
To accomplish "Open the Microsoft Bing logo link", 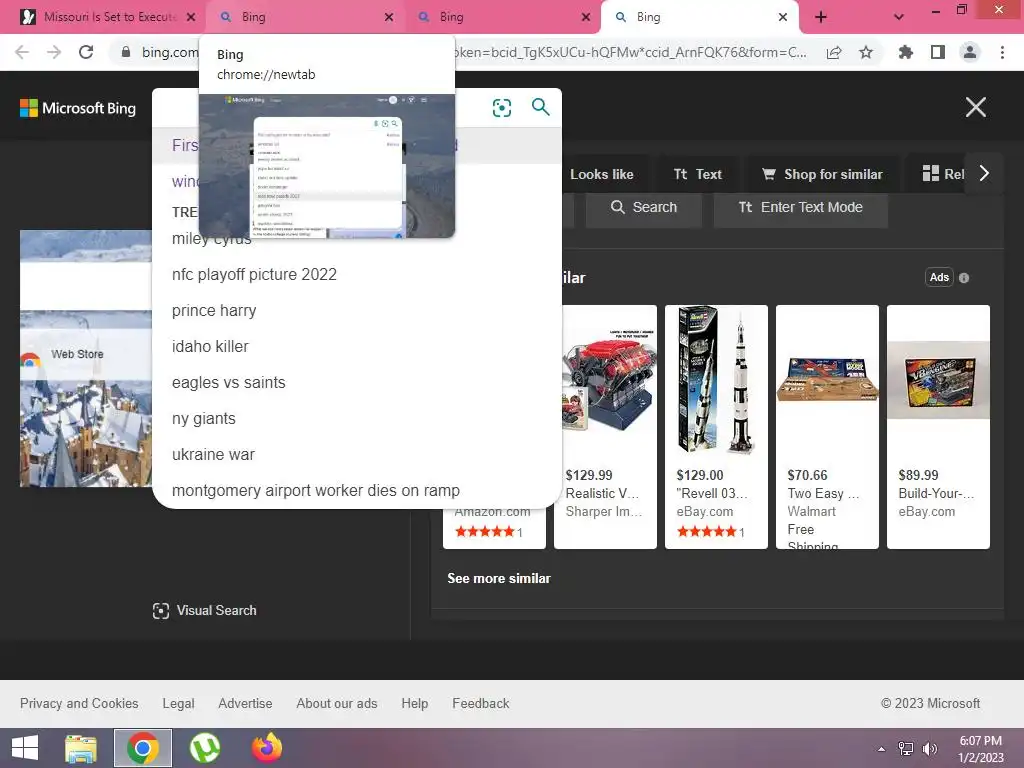I will click(x=78, y=108).
